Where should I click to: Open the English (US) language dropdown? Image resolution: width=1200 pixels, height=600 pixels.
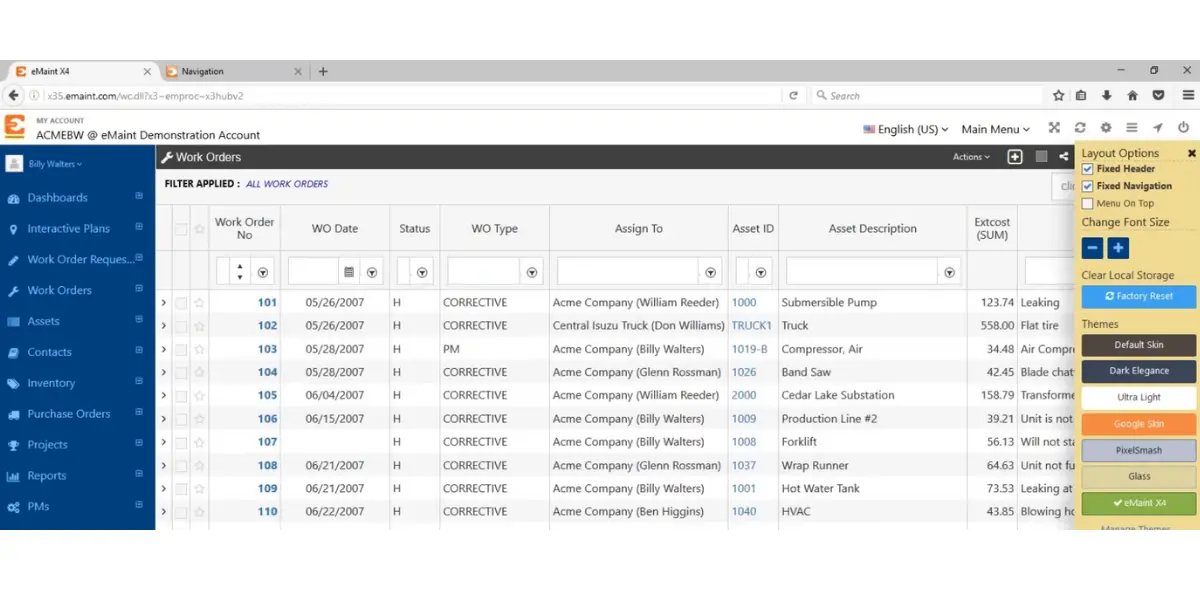906,129
